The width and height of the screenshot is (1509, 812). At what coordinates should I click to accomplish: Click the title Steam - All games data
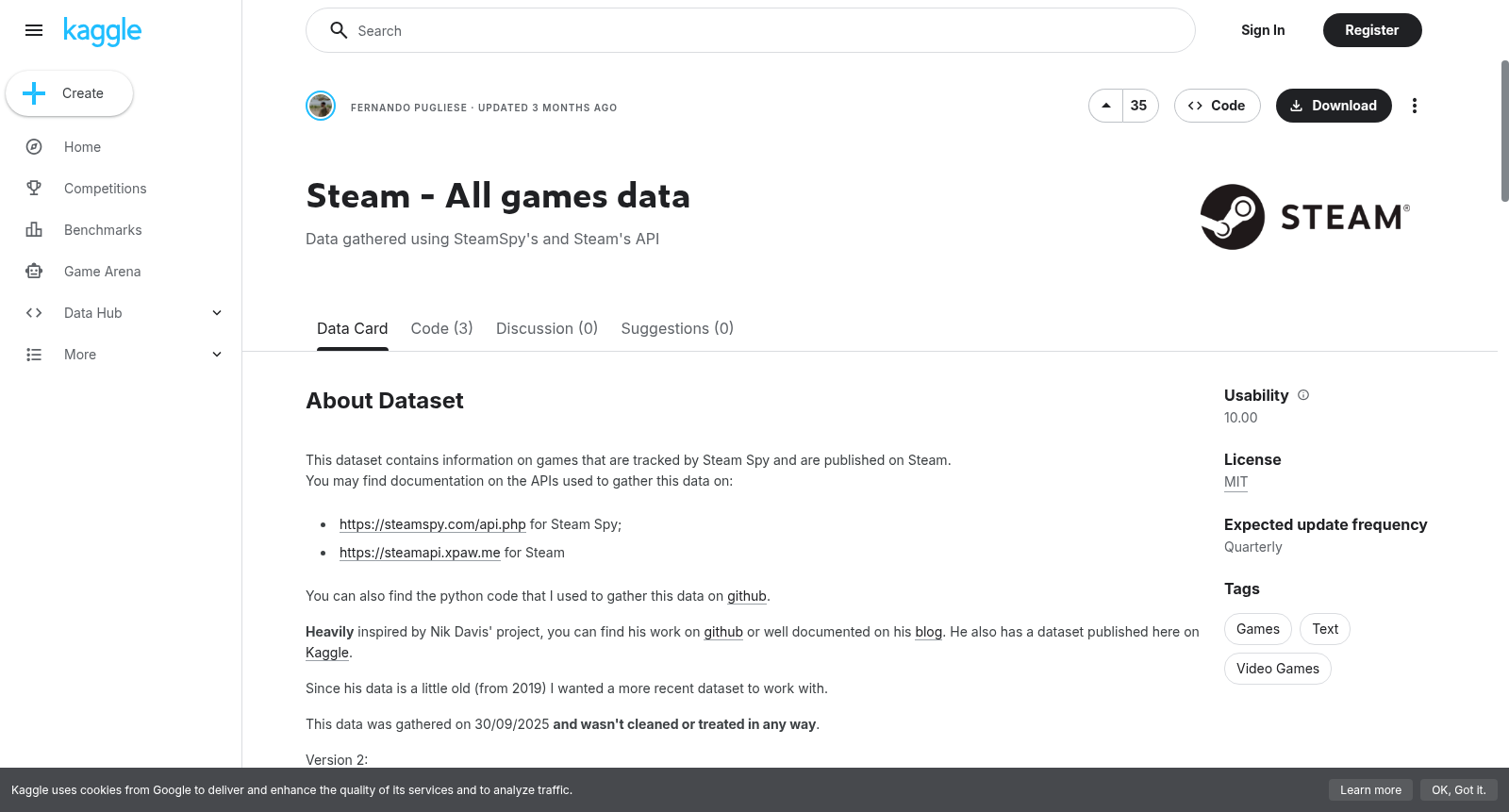[498, 196]
